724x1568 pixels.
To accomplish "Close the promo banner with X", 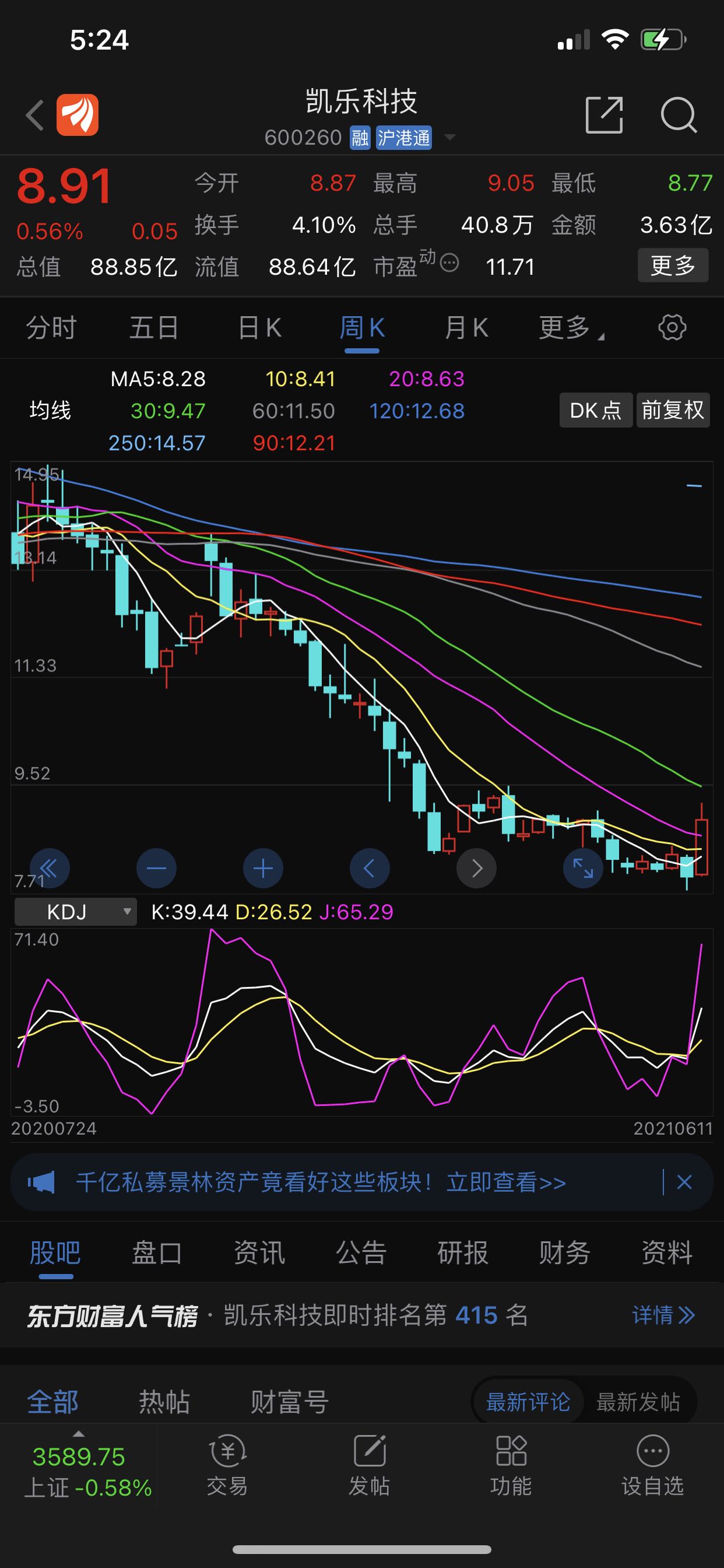I will [684, 1182].
